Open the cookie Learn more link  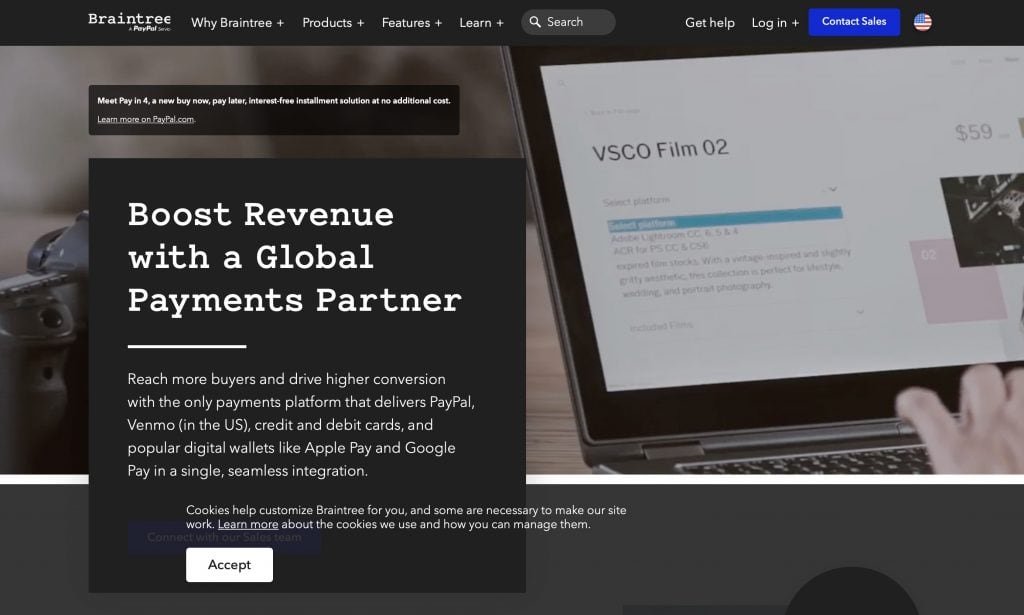[x=248, y=524]
